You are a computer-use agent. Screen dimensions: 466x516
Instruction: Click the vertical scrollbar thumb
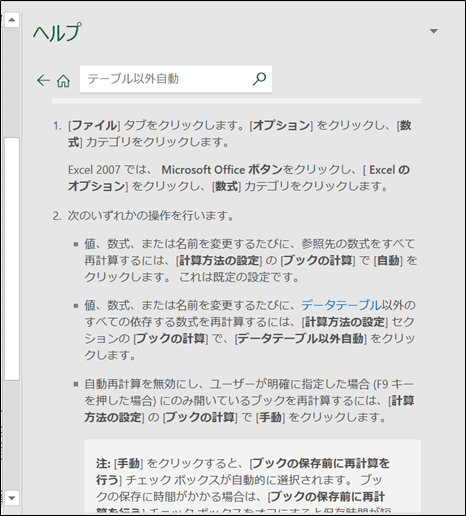coord(12,258)
